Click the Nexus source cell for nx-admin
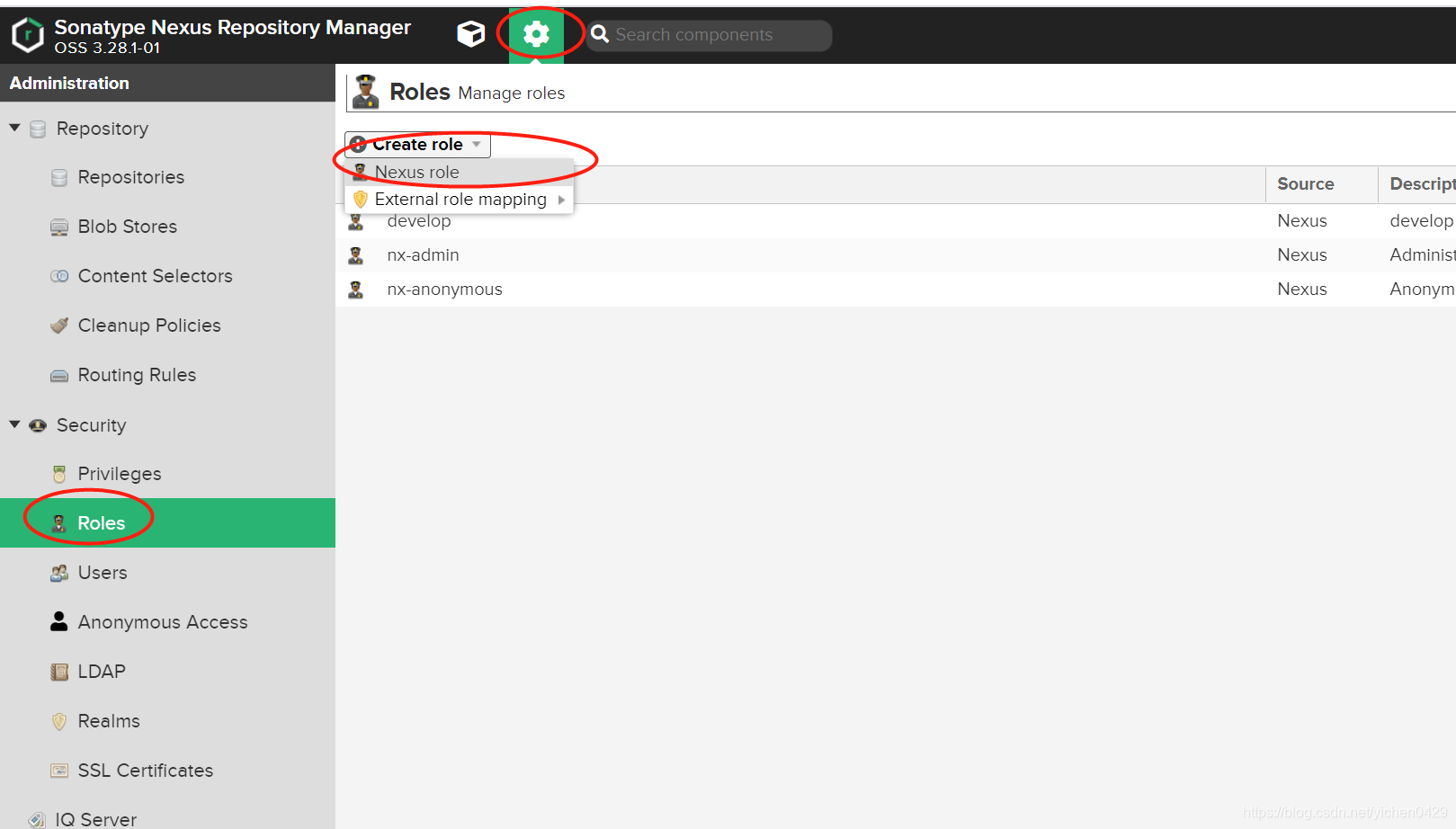The width and height of the screenshot is (1456, 829). tap(1302, 255)
